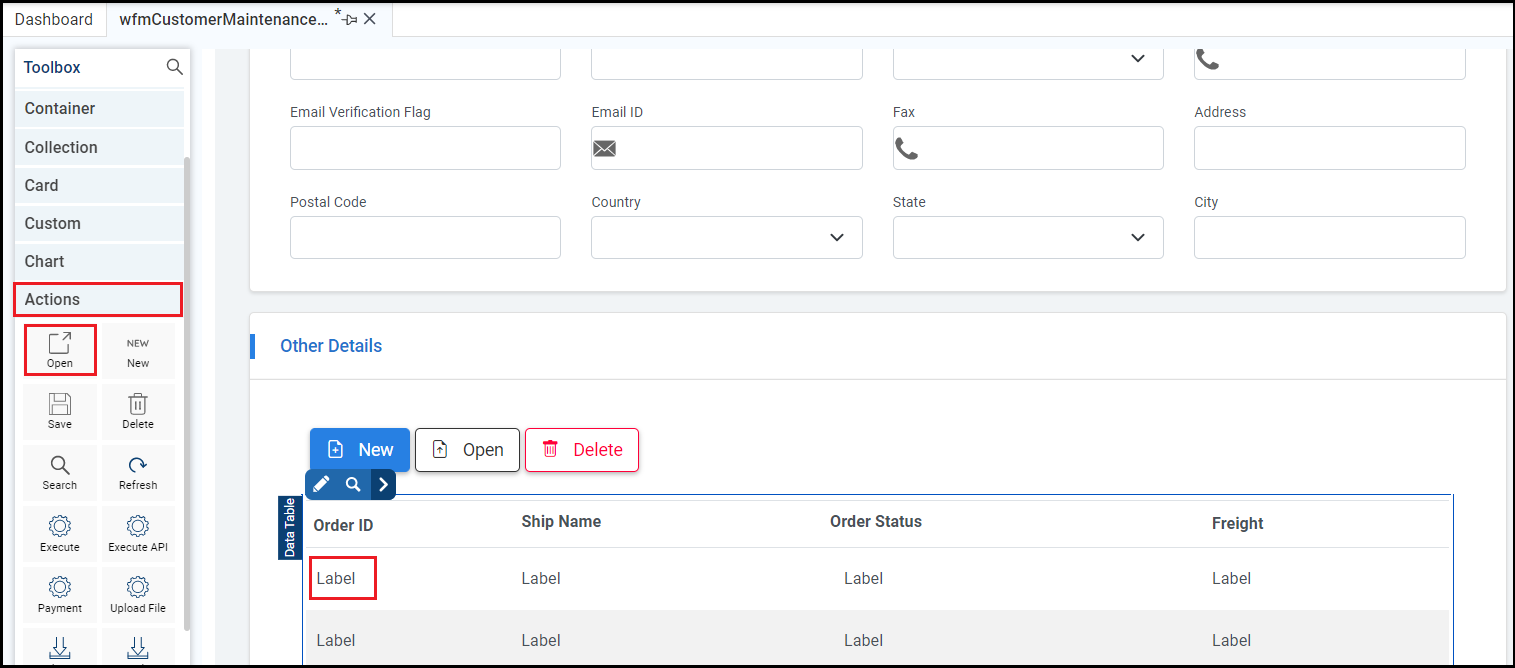This screenshot has height=668, width=1515.
Task: Expand the Container toolbox category
Action: click(x=98, y=108)
